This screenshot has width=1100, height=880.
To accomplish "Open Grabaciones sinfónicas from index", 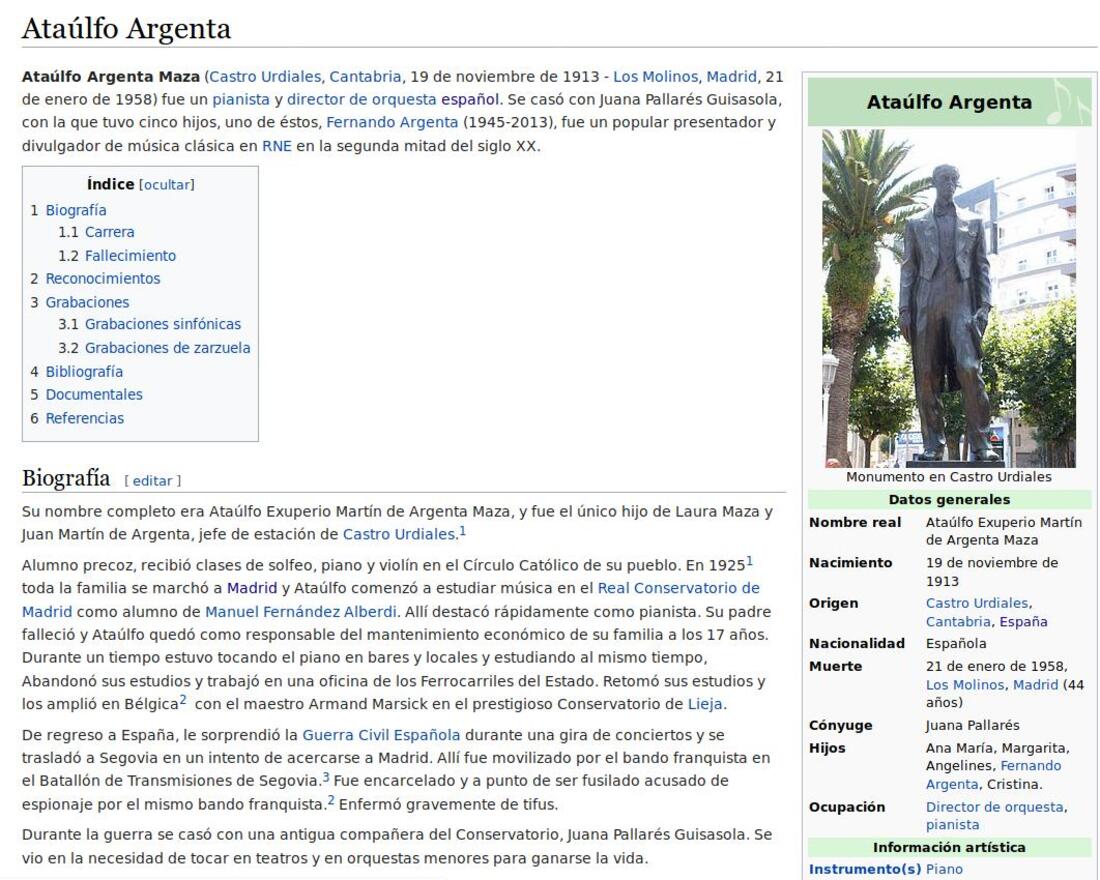I will [162, 324].
